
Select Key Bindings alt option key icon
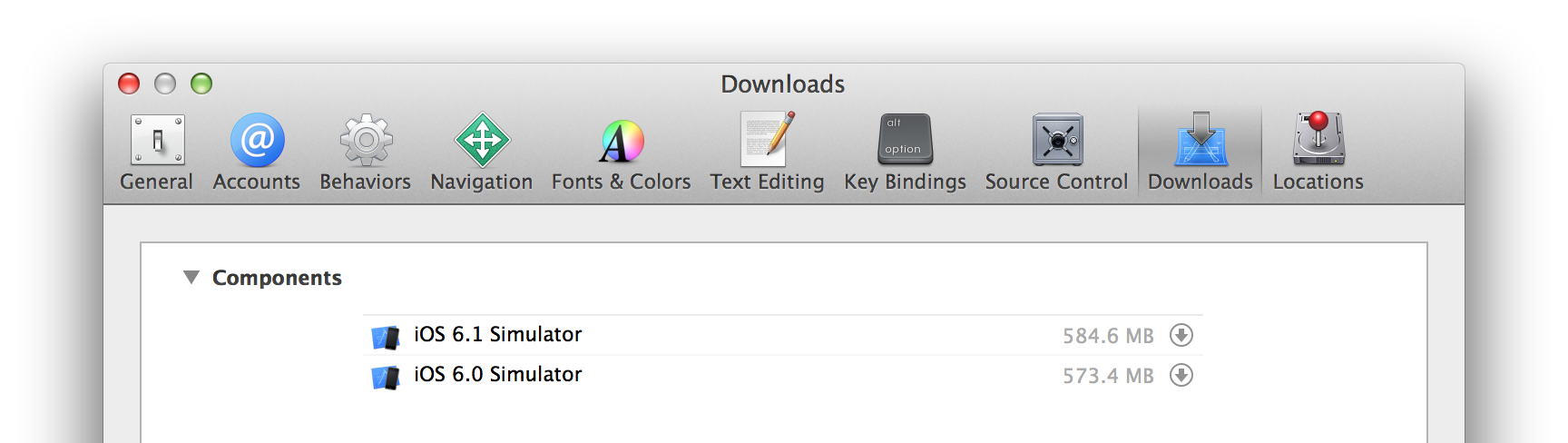[x=905, y=139]
